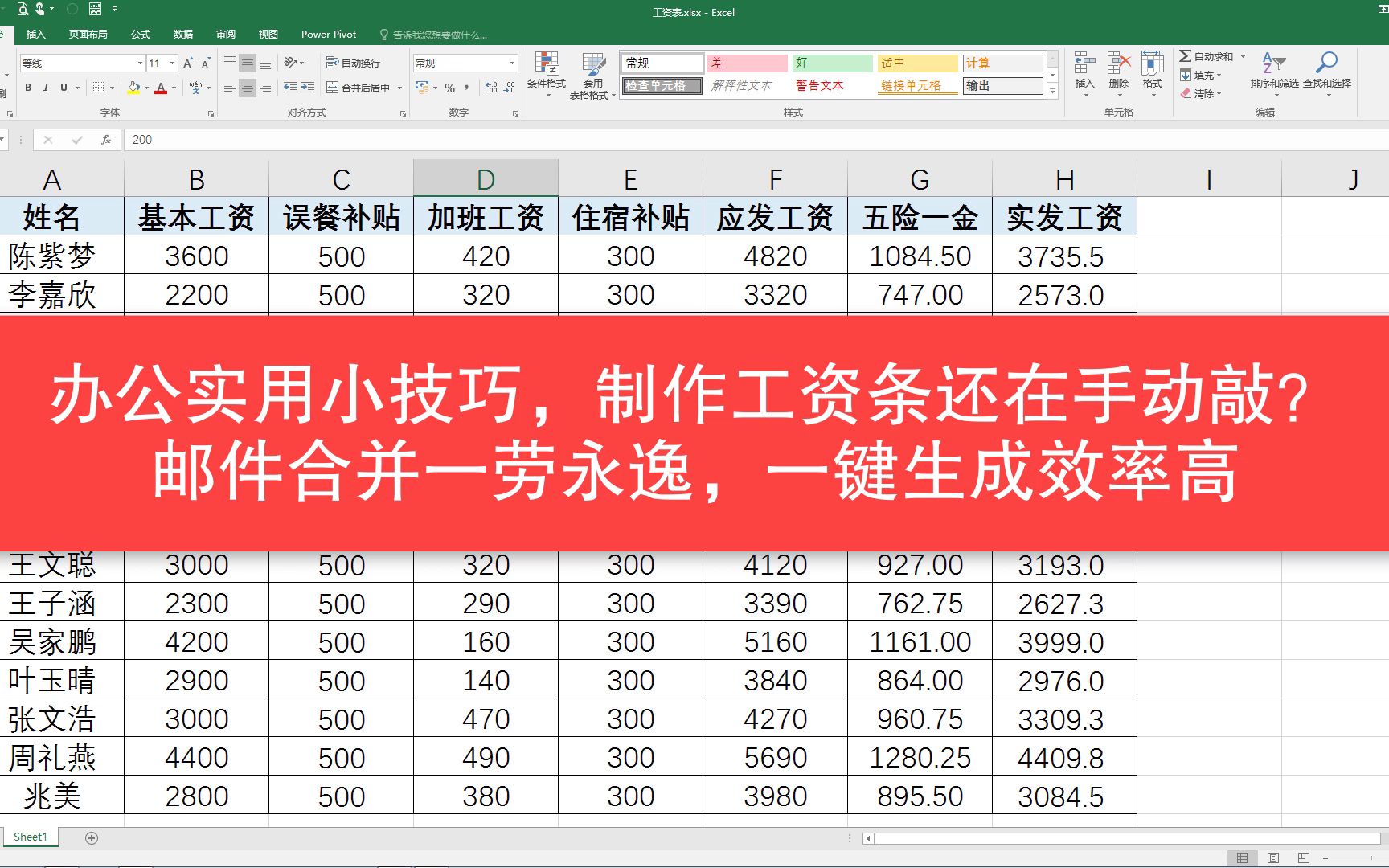
Task: Expand the cell styles gallery
Action: point(1053,92)
